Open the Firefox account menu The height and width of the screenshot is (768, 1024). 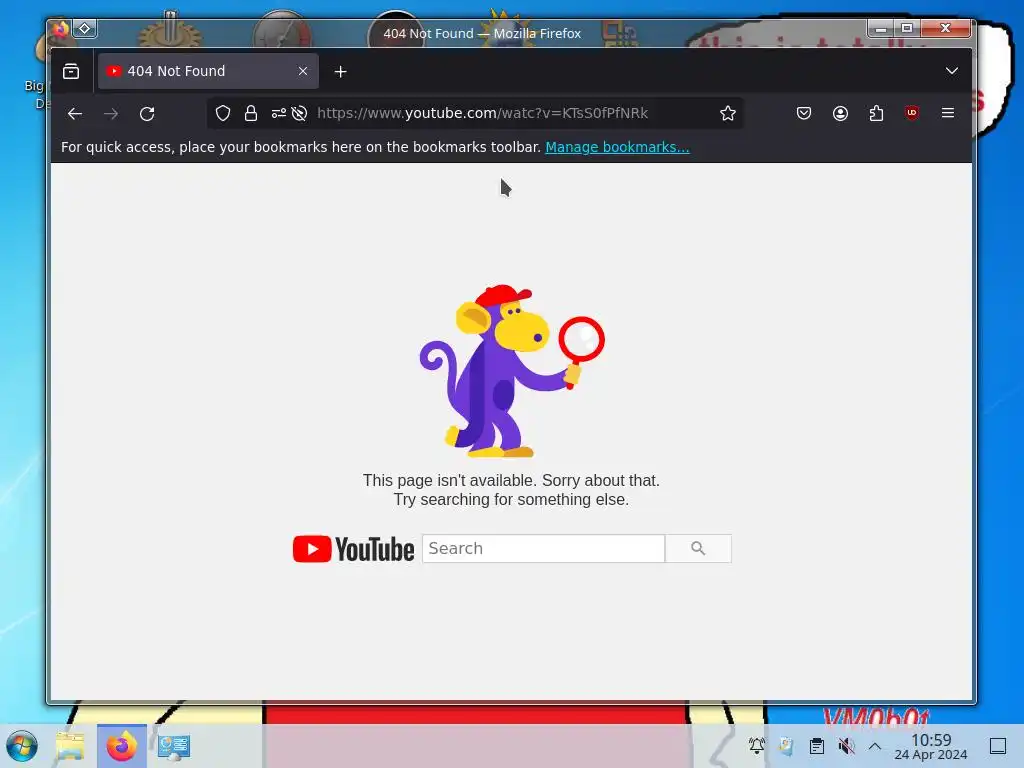840,114
